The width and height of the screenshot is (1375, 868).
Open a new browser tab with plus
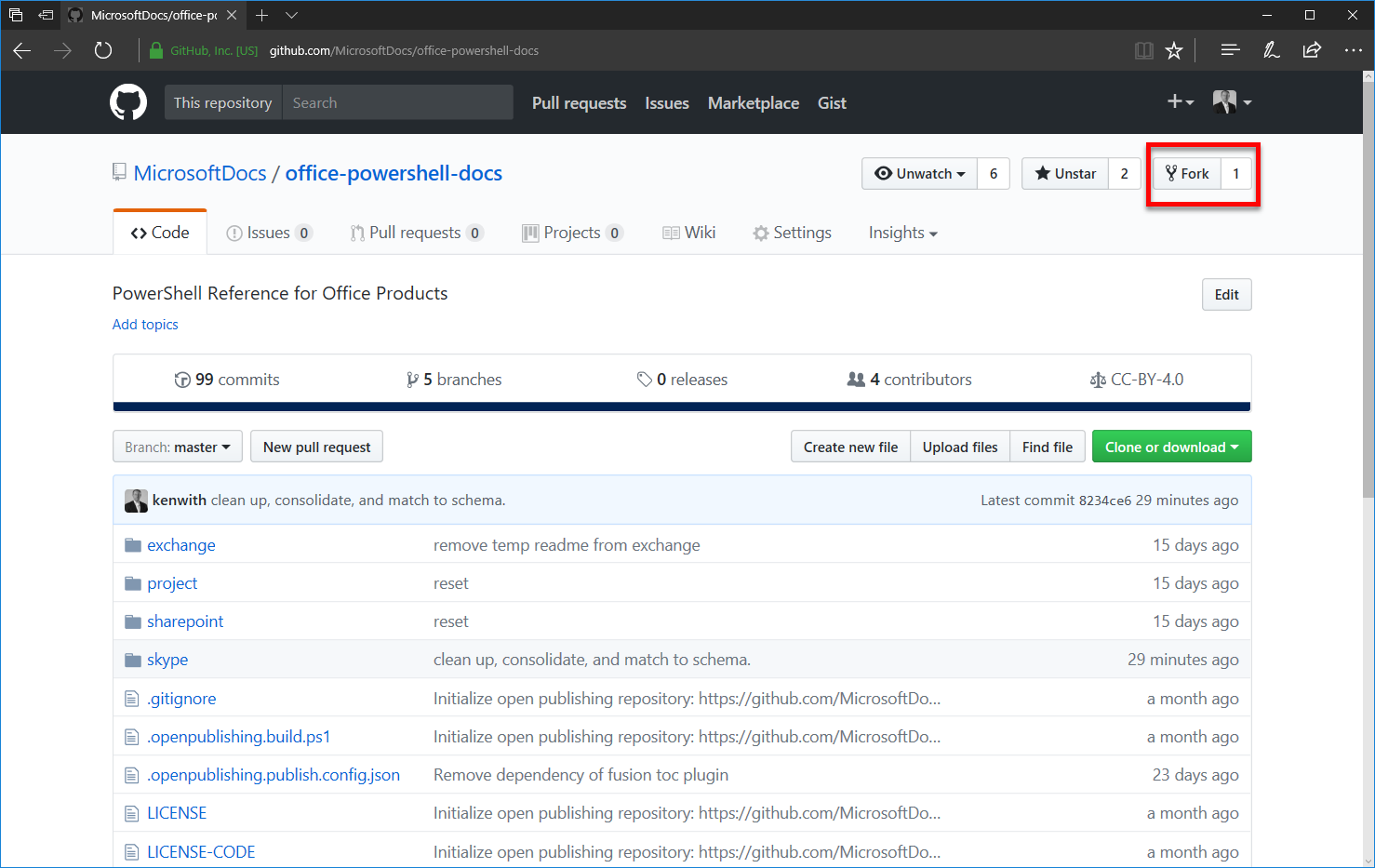[261, 15]
